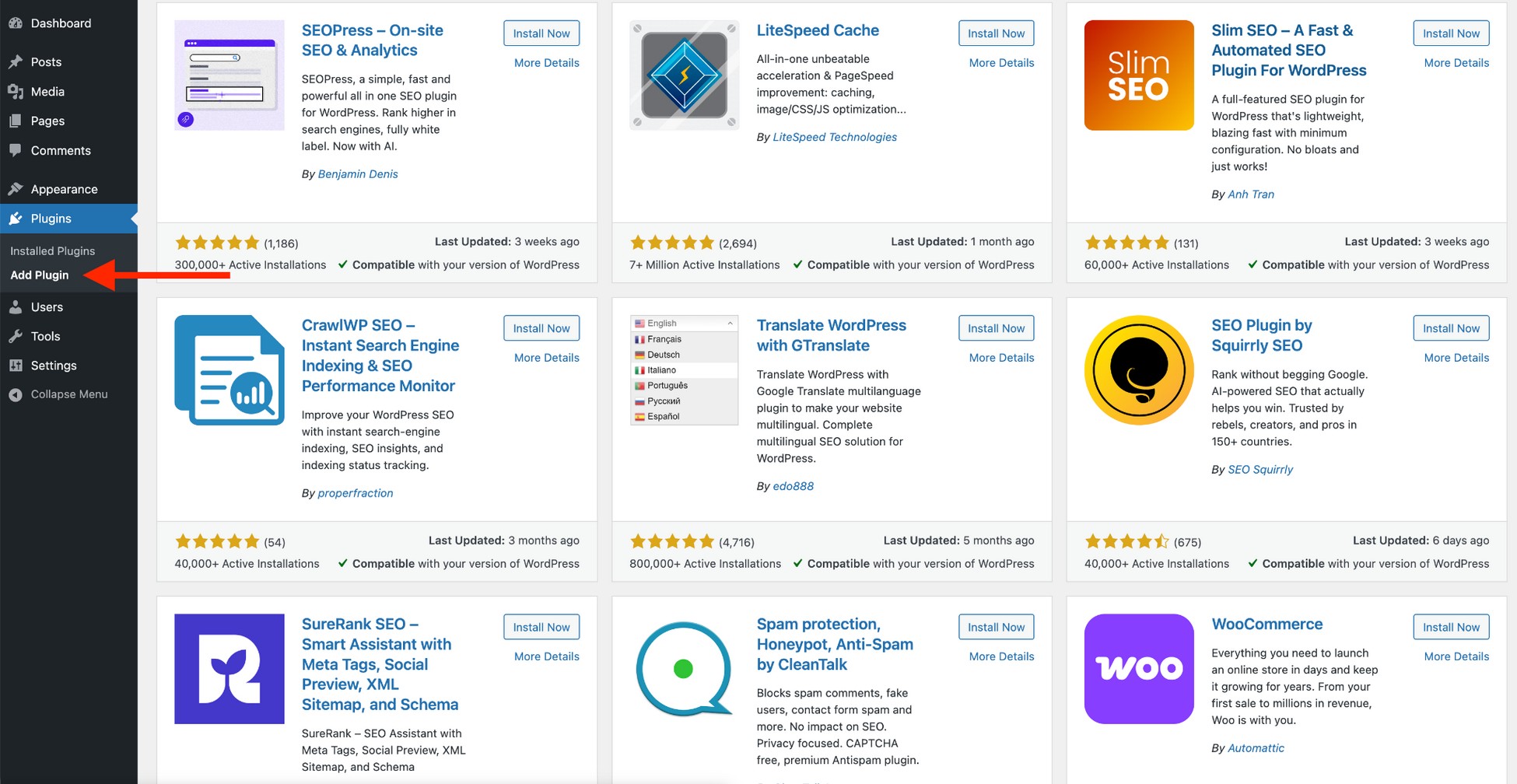Open the Pages menu item
1517x784 pixels.
[47, 121]
